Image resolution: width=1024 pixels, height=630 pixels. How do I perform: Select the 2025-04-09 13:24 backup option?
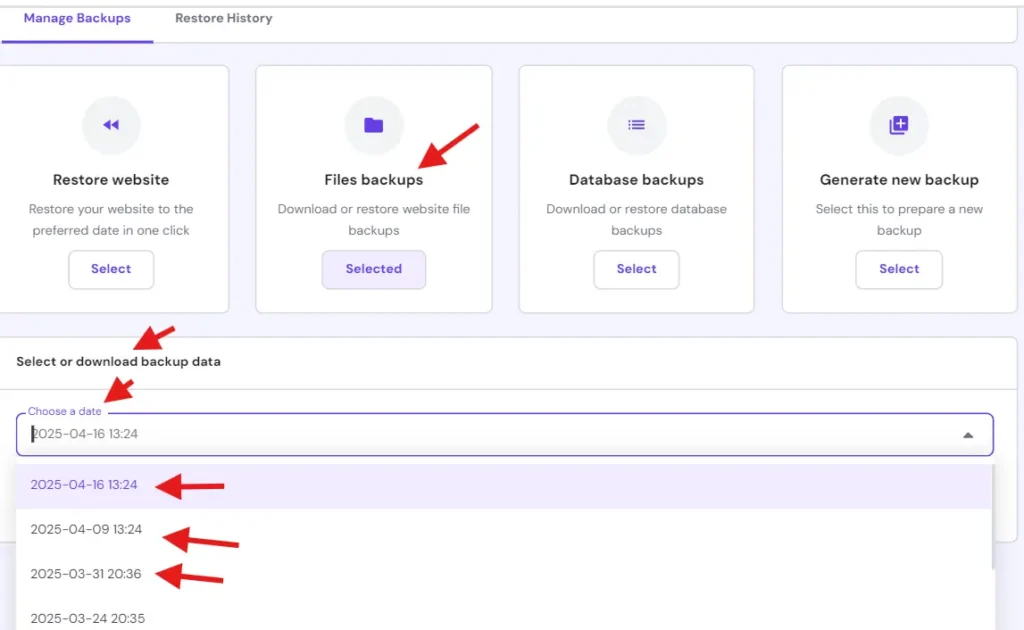pos(504,529)
